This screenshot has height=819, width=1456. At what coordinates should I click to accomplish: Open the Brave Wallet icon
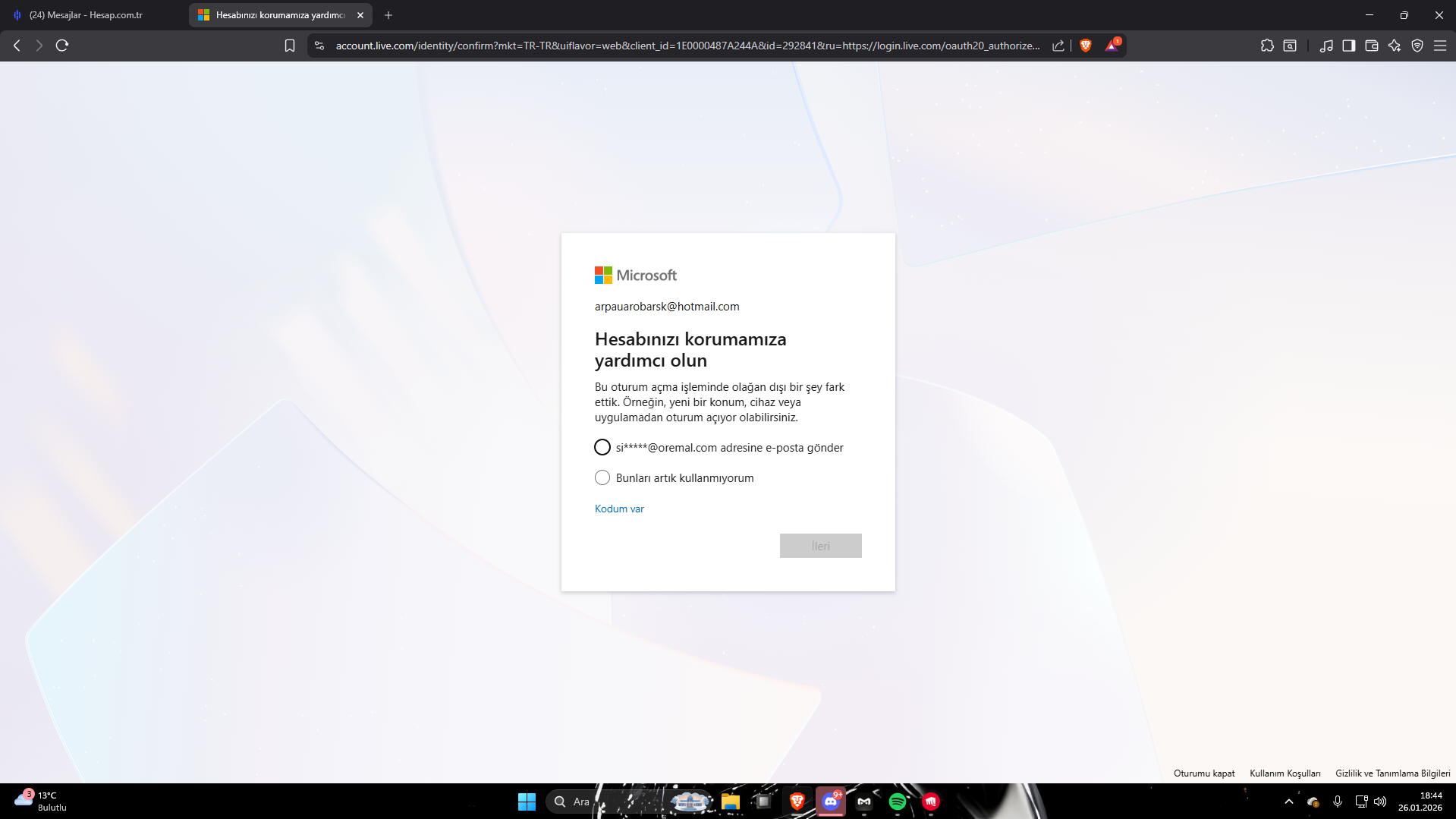tap(1372, 46)
